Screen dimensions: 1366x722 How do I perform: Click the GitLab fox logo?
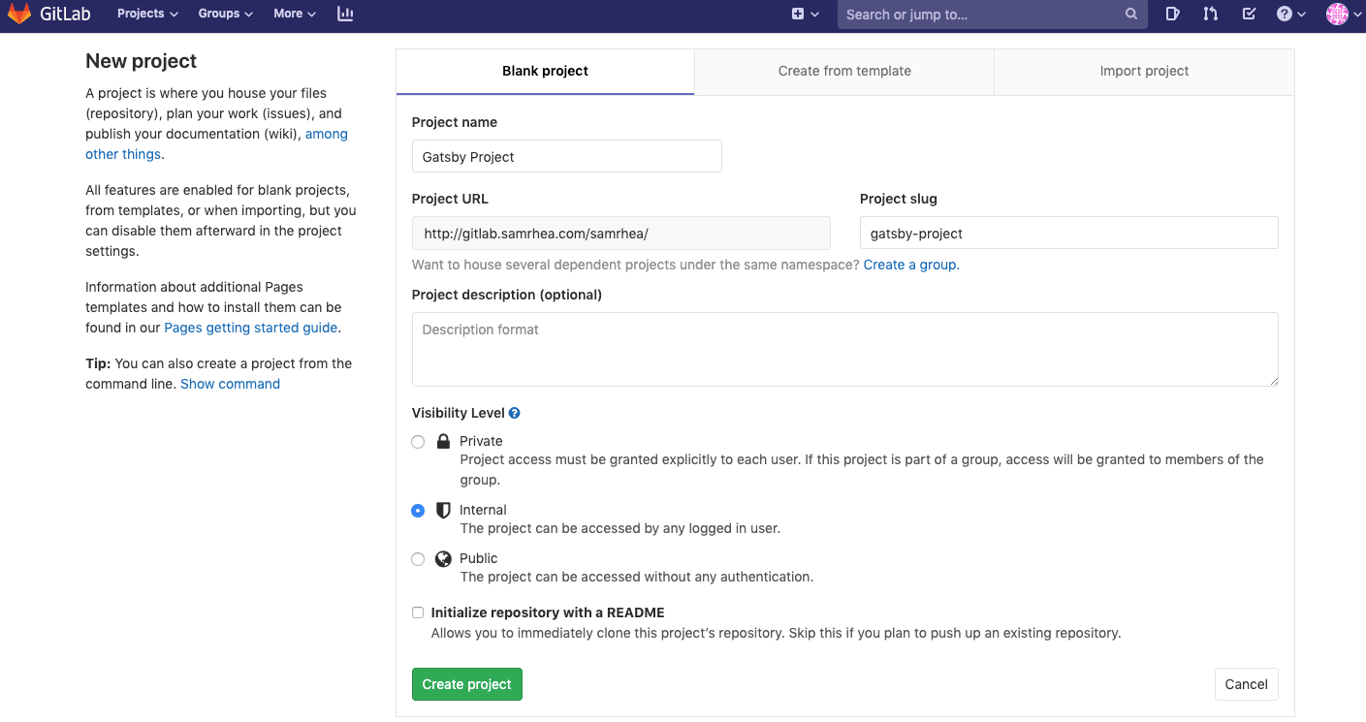coord(20,14)
